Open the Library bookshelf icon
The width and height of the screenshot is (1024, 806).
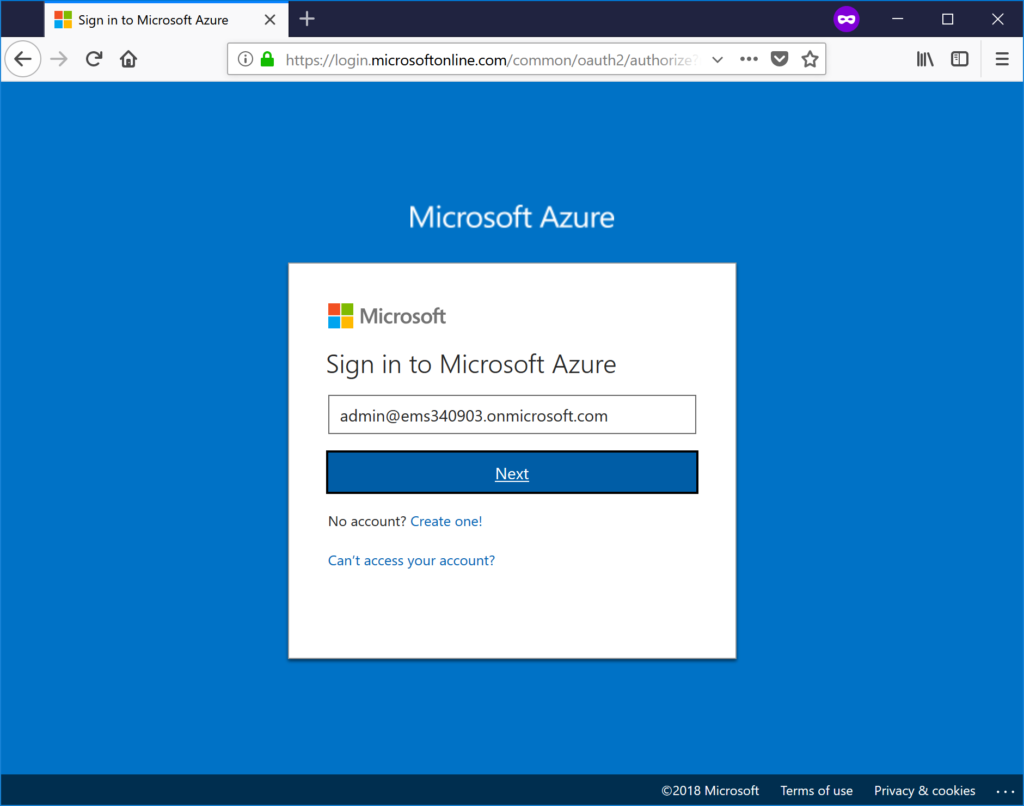pyautogui.click(x=925, y=59)
